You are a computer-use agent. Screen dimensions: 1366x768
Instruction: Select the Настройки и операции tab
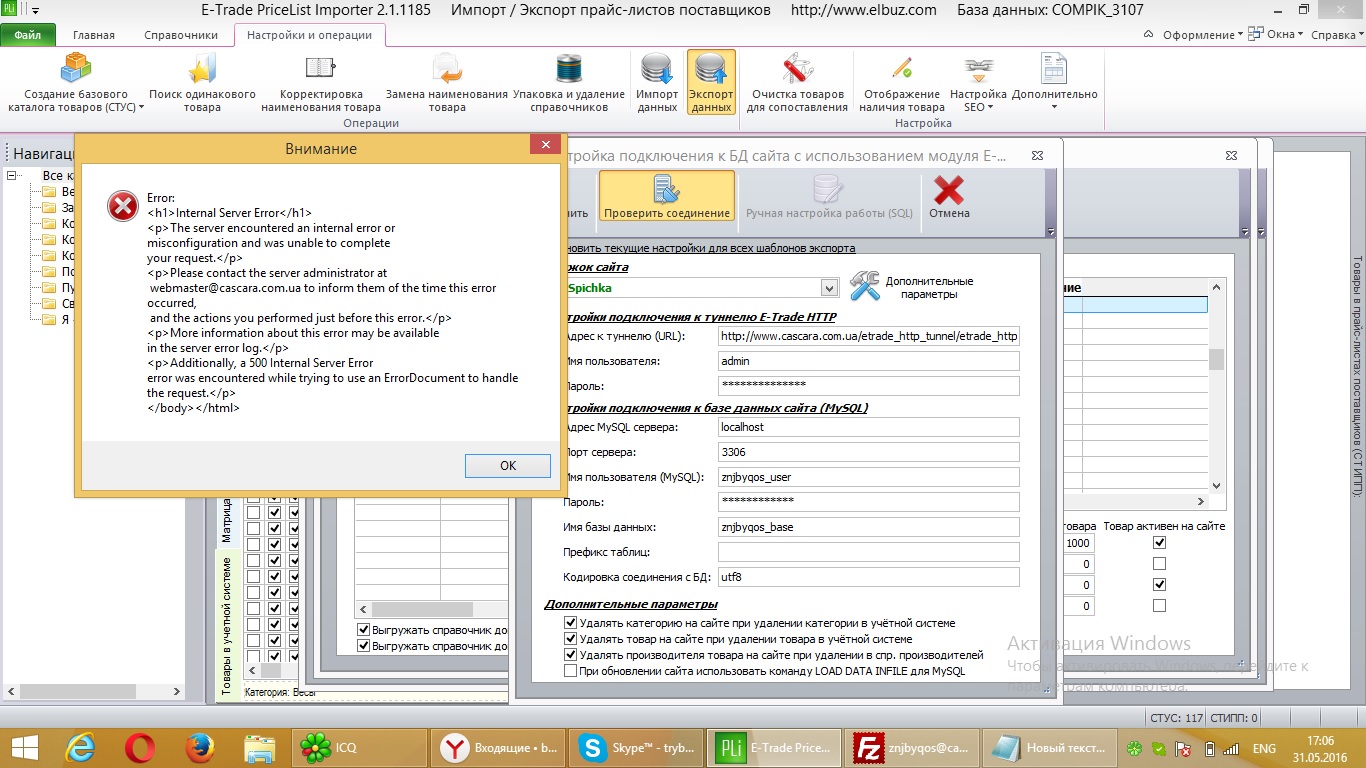[309, 35]
